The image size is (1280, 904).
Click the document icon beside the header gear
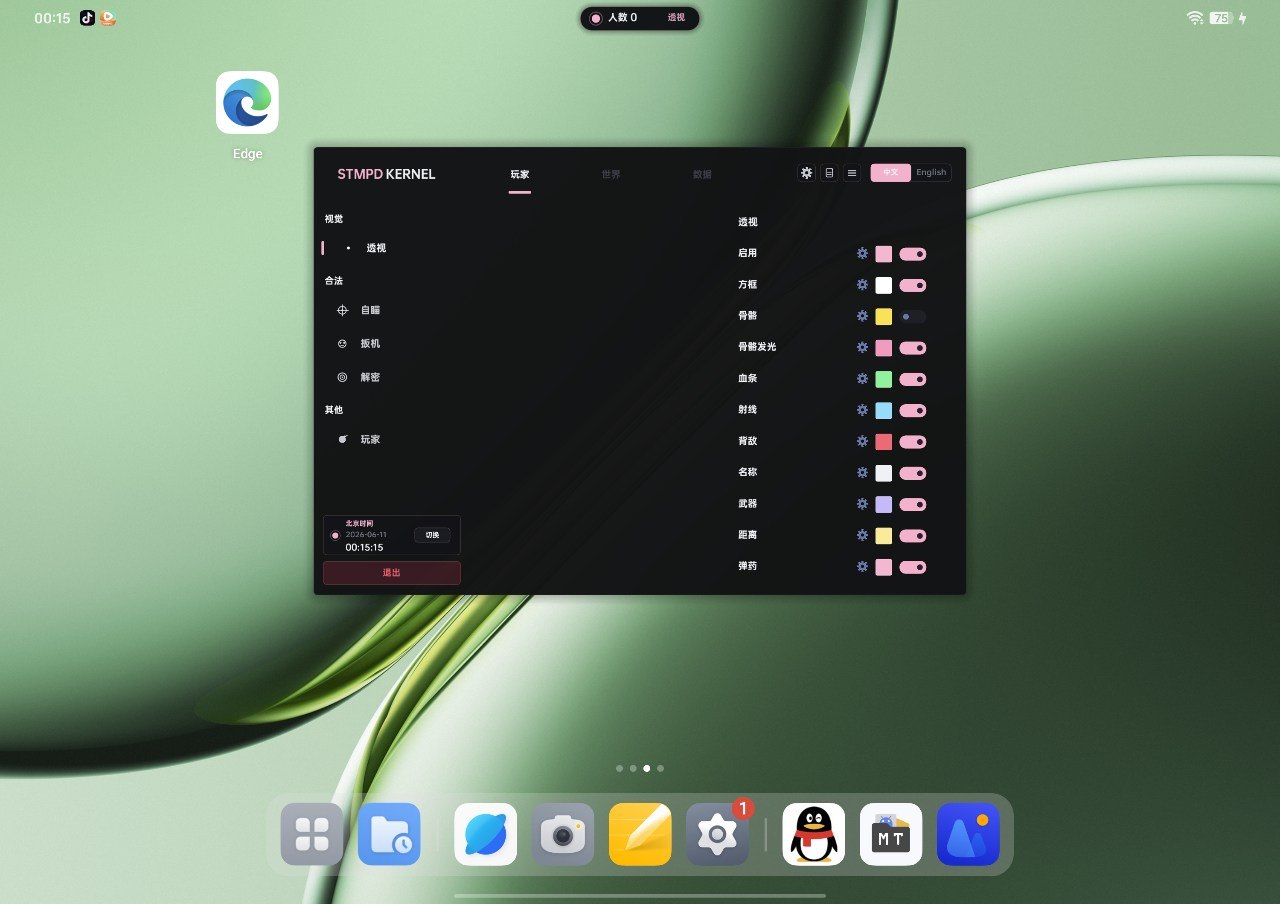coord(829,173)
